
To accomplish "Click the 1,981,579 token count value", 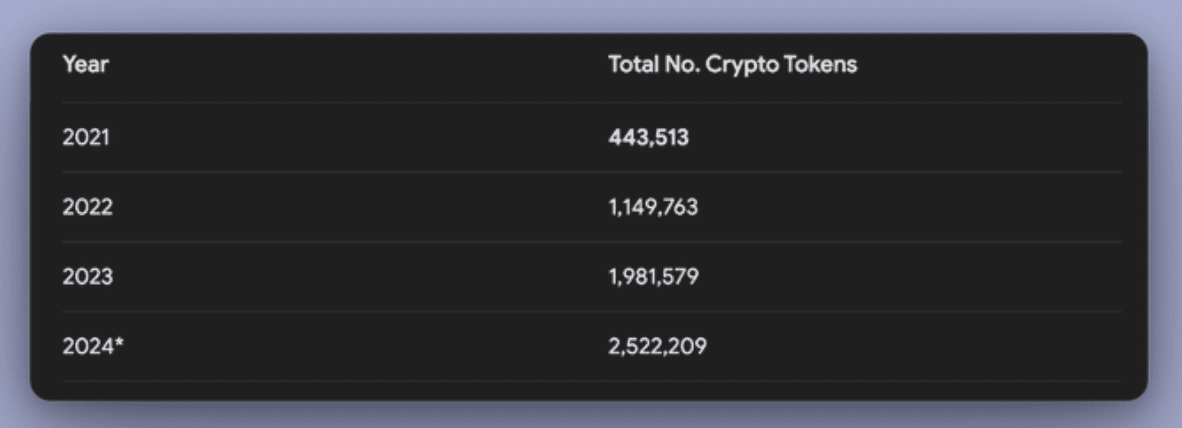I will tap(653, 276).
